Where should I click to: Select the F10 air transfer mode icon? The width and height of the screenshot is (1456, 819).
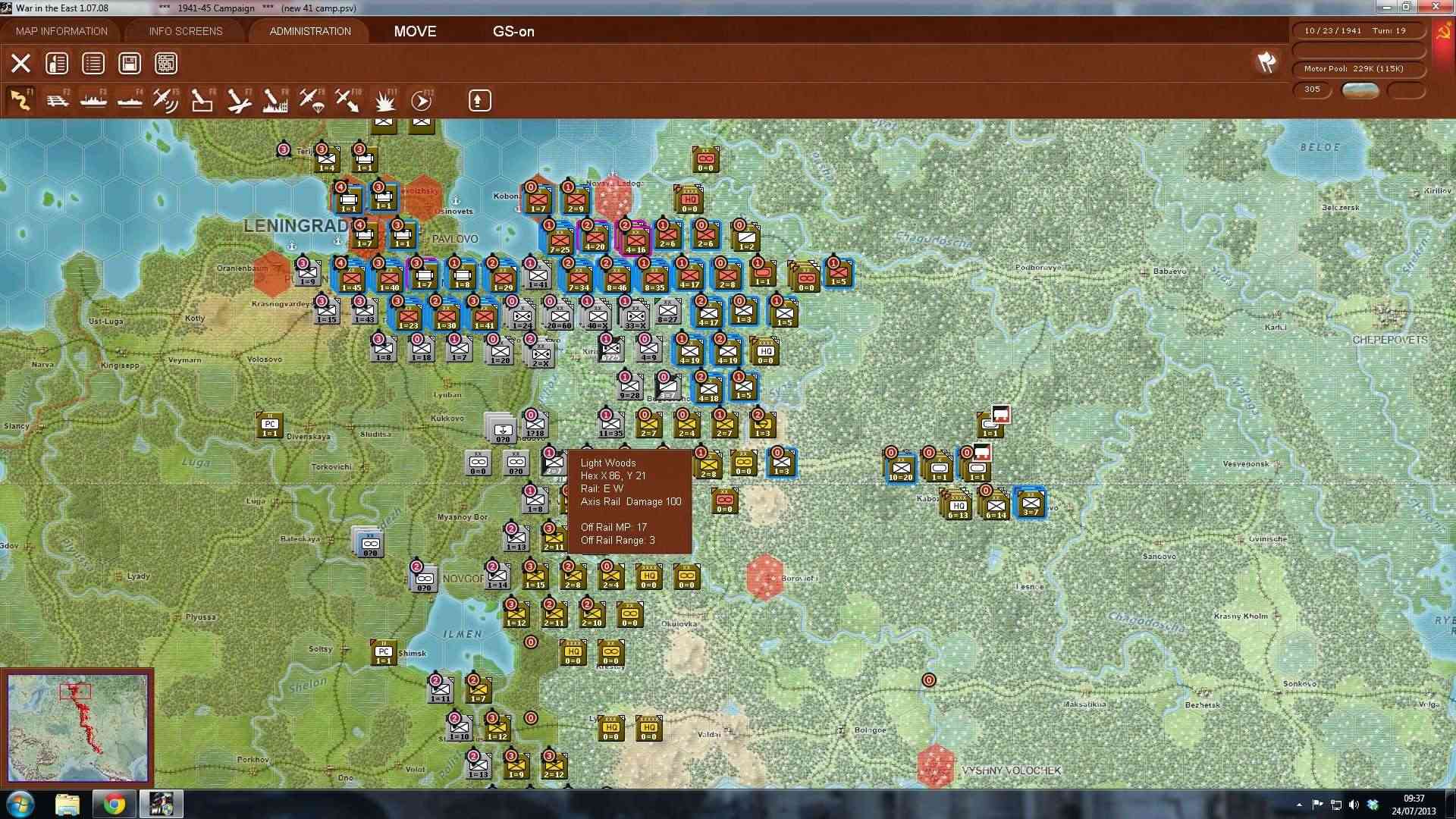tap(347, 100)
